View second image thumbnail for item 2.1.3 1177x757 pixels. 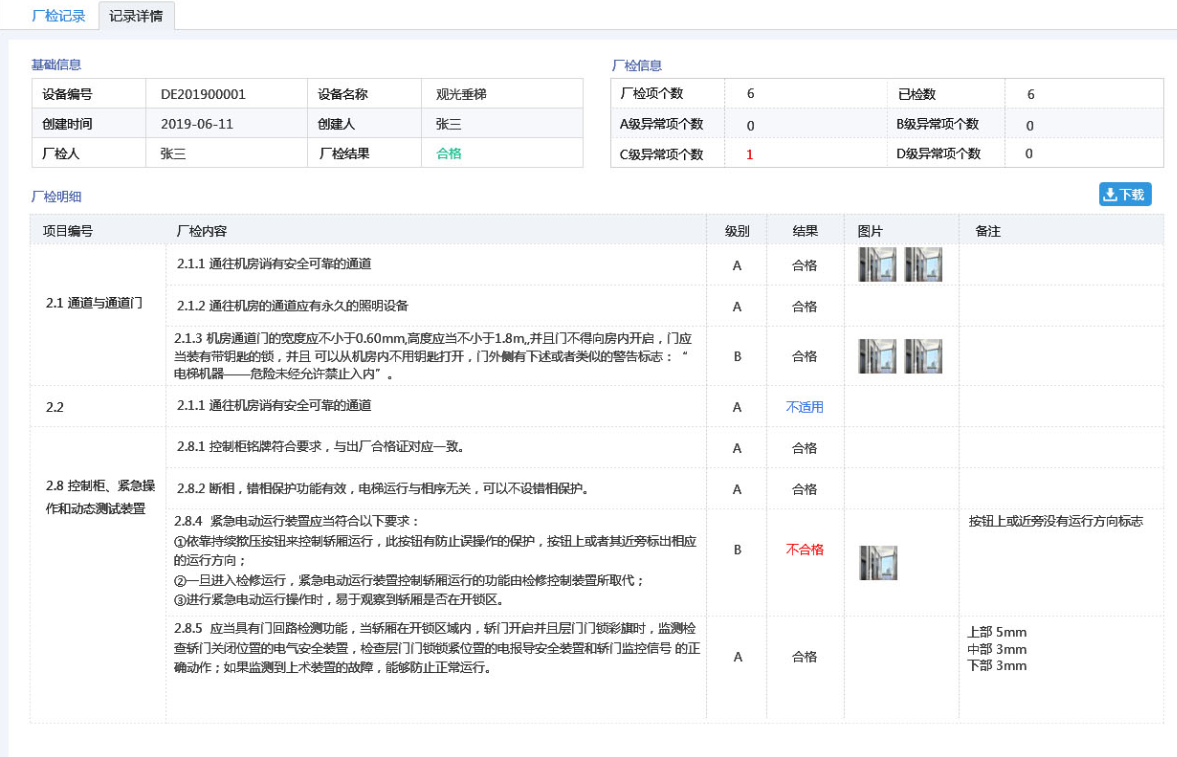pos(923,356)
